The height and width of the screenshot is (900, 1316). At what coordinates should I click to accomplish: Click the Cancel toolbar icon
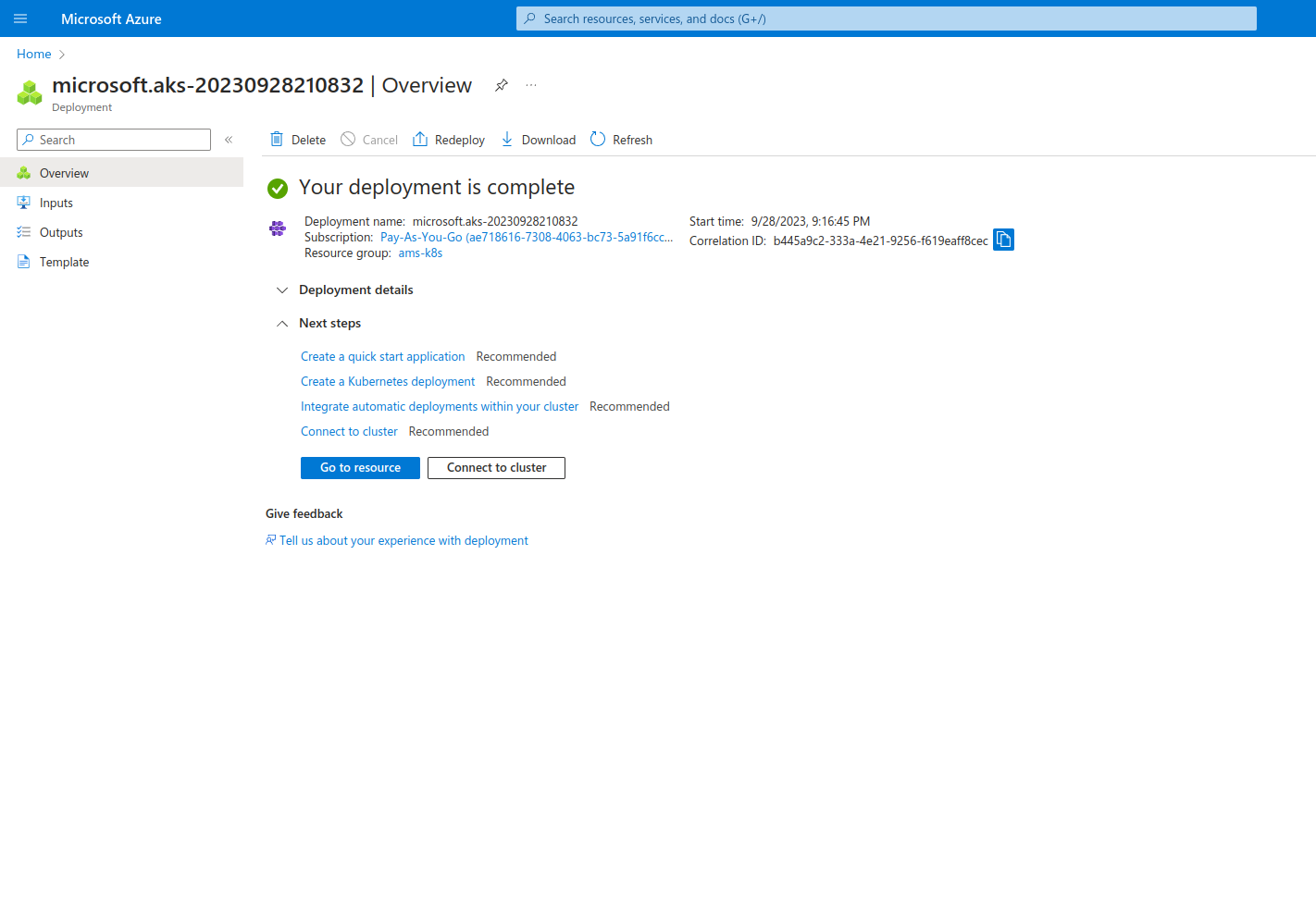[x=348, y=139]
